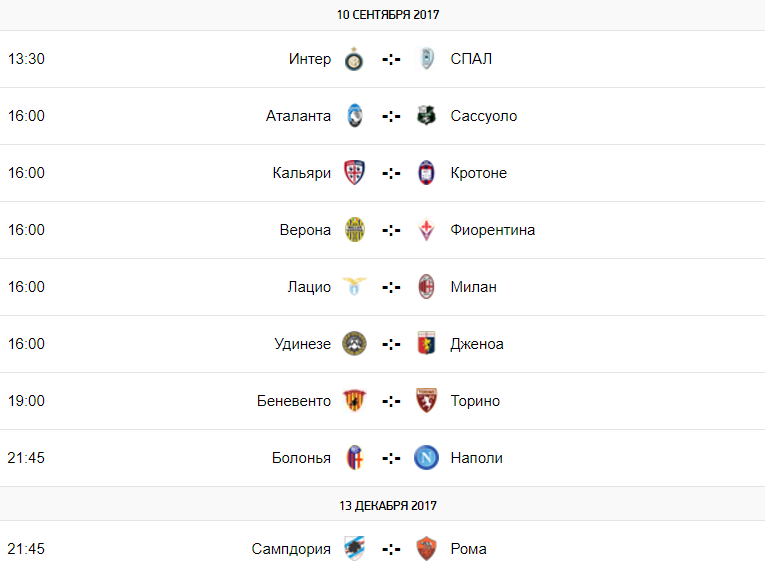
Task: Click the Genoa club crest
Action: click(427, 344)
